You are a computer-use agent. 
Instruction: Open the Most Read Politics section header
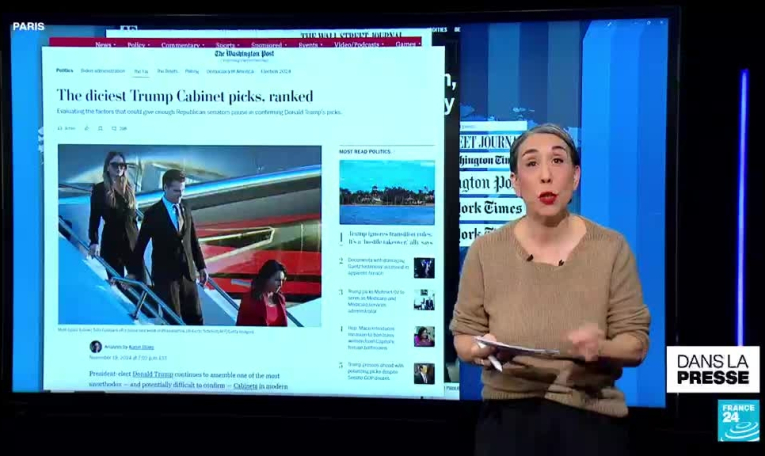[365, 152]
